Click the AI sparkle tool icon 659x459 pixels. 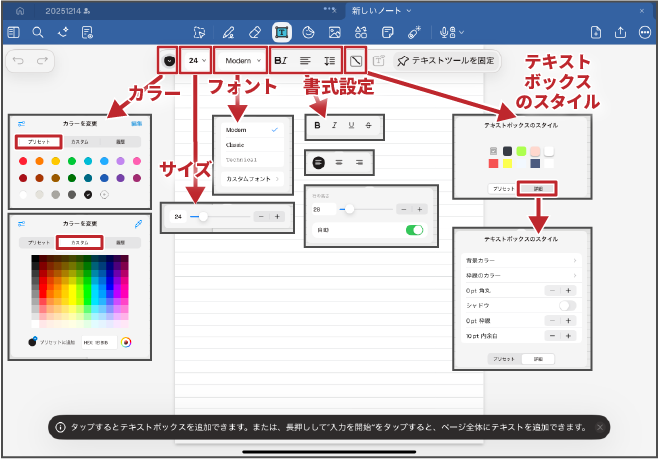(63, 32)
